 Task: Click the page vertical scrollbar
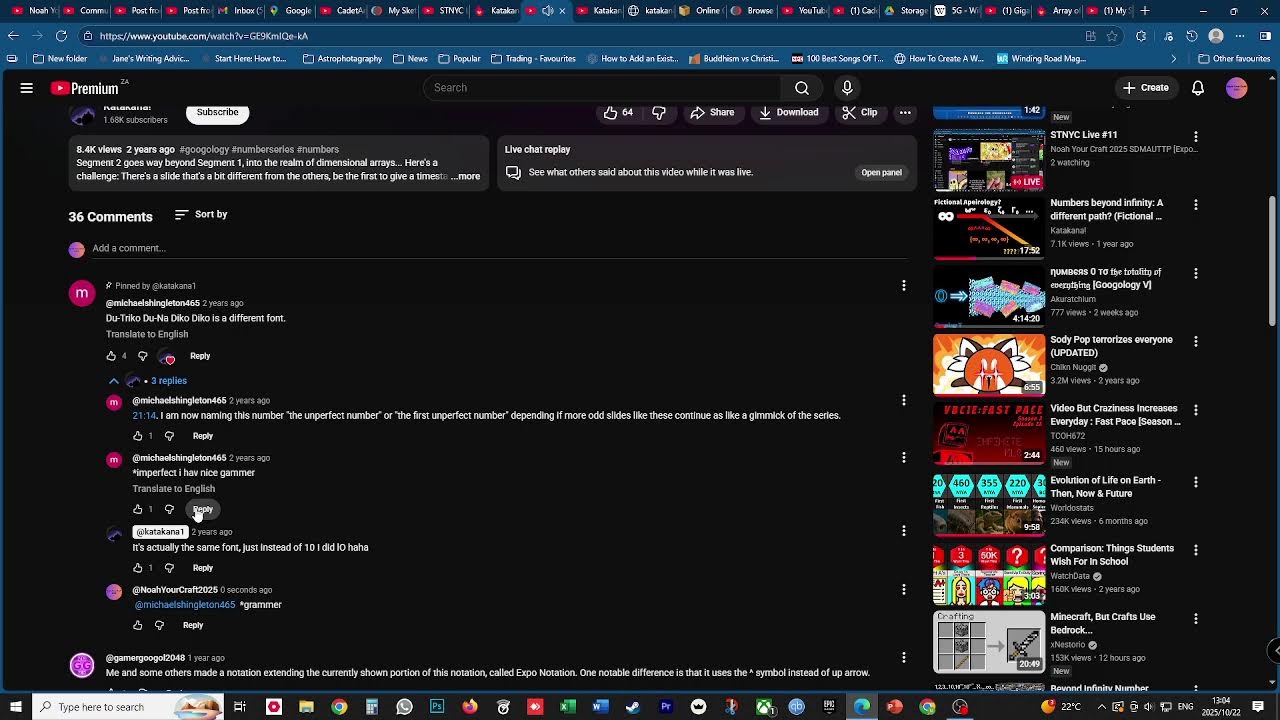[x=1273, y=260]
